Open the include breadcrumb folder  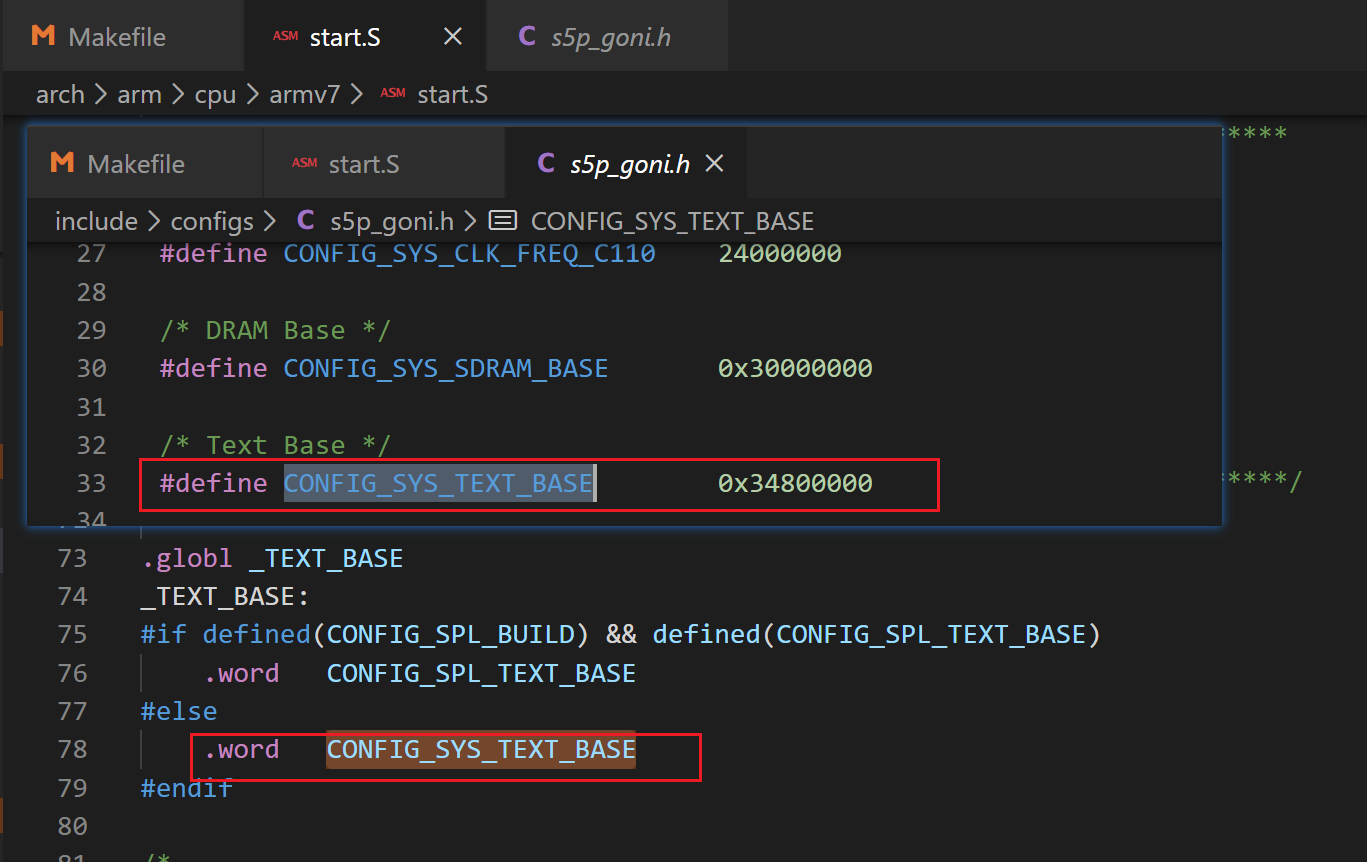point(96,221)
